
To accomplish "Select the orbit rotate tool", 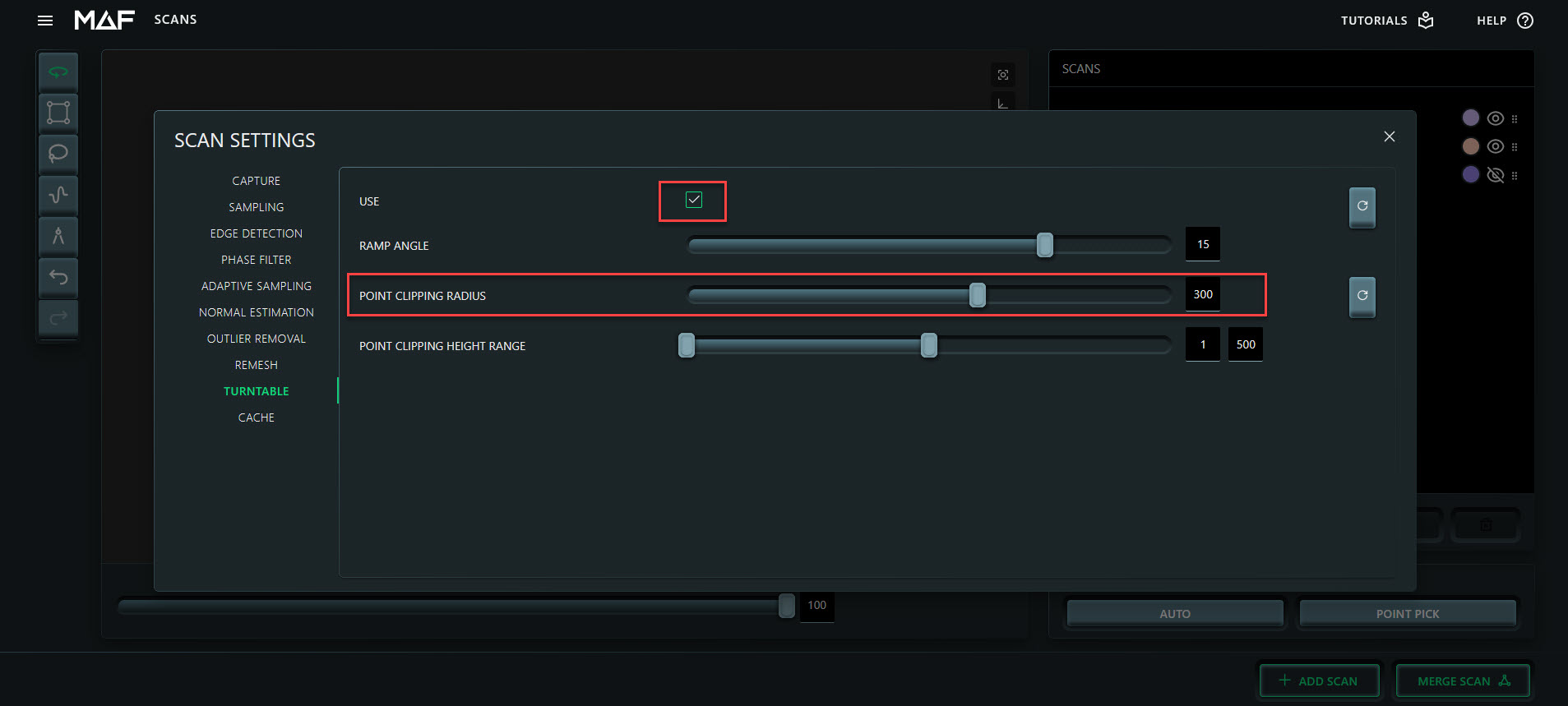I will click(x=58, y=72).
